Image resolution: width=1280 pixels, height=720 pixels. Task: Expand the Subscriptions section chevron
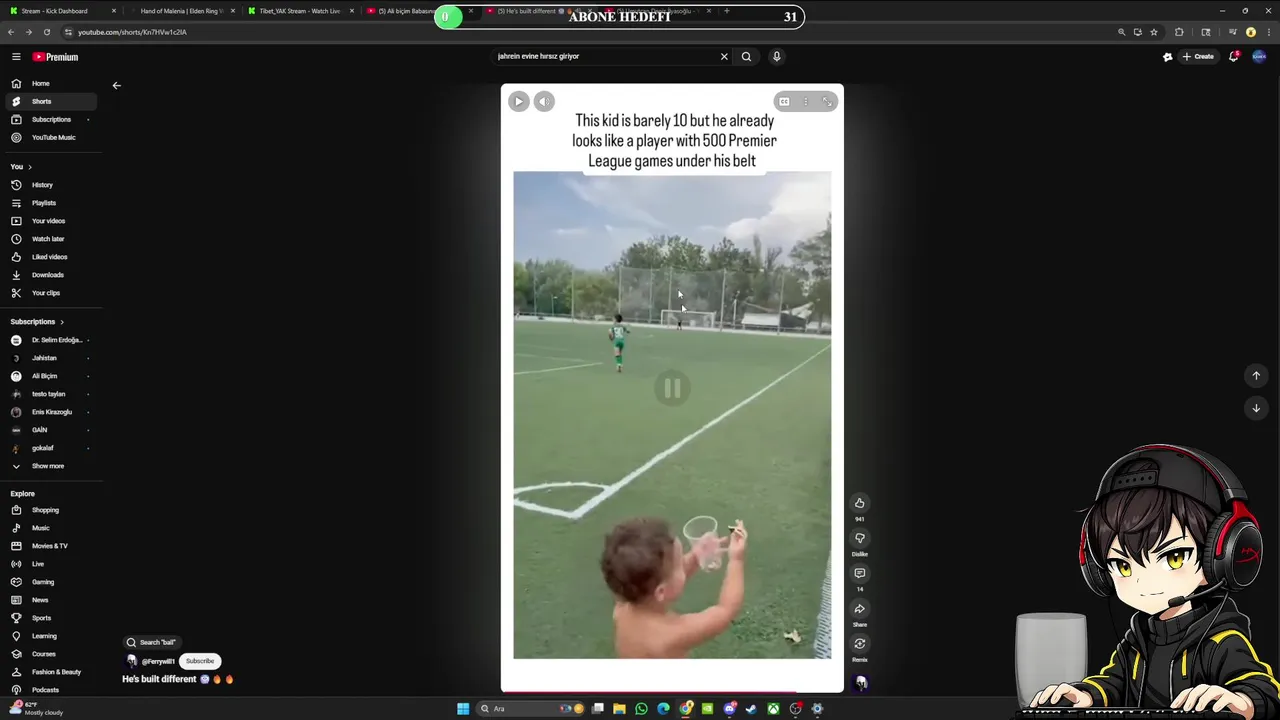62,322
